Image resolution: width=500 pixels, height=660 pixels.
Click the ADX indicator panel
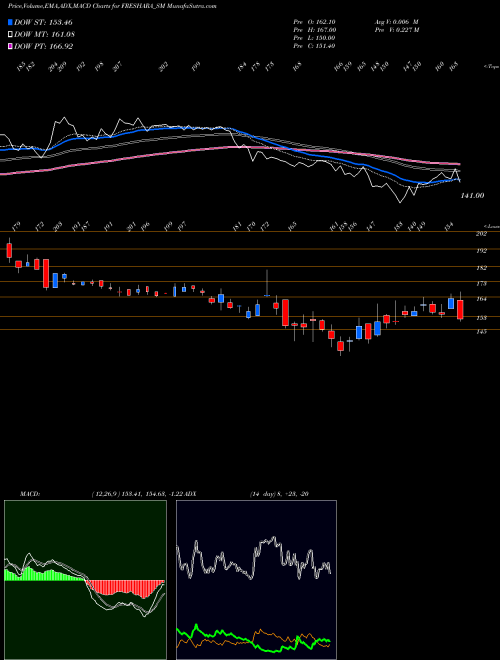(256, 580)
